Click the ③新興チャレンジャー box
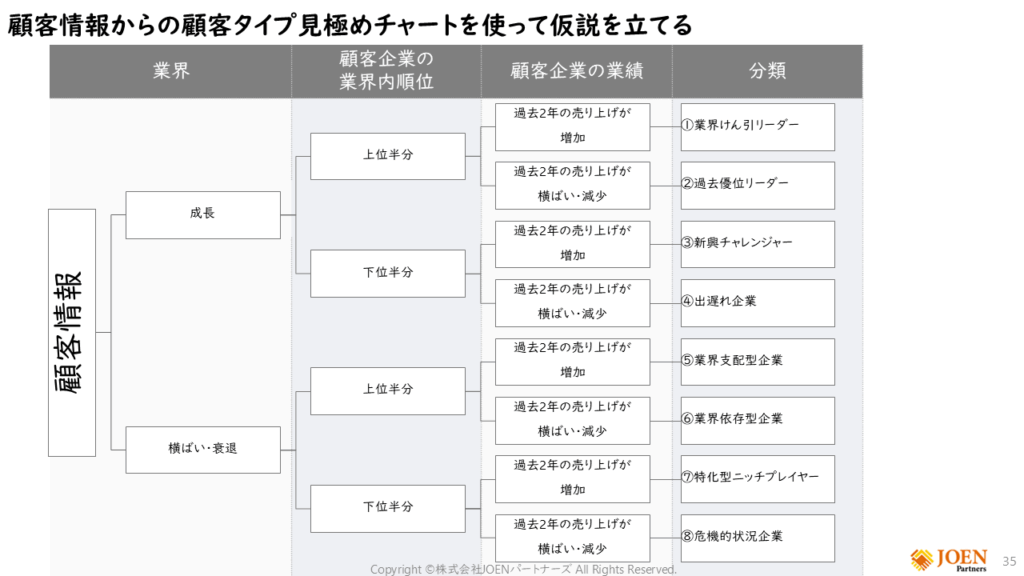The height and width of the screenshot is (576, 1024). click(757, 243)
